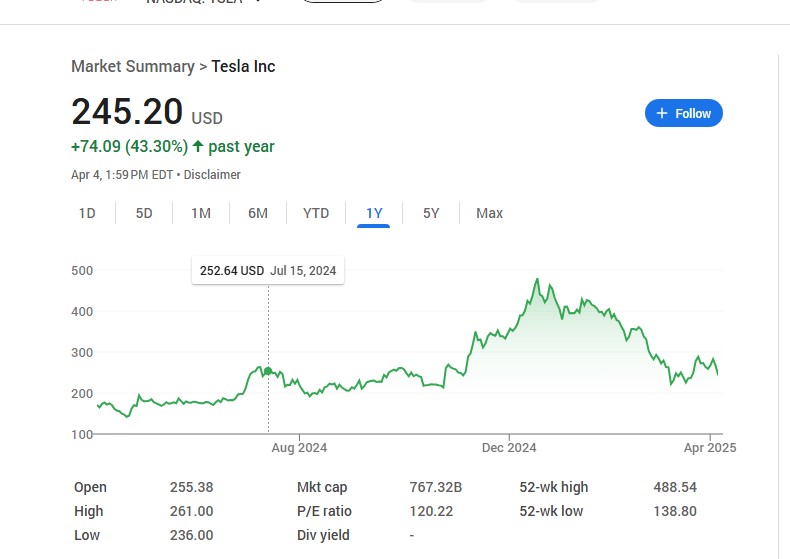Viewport: 790px width, 559px height.
Task: Click the Apr 2025 axis label
Action: (709, 448)
